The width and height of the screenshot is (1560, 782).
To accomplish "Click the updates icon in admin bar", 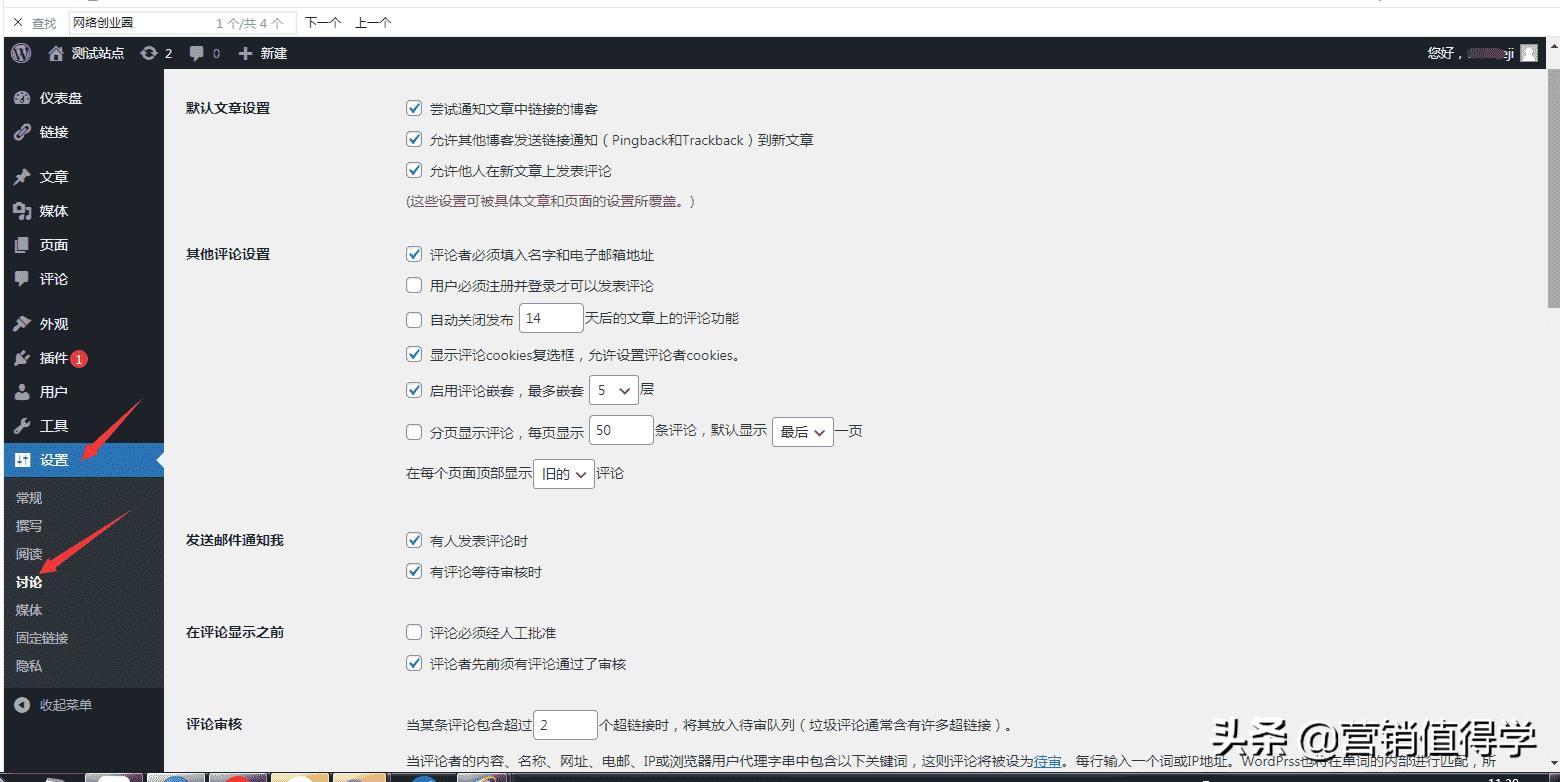I will click(x=149, y=53).
